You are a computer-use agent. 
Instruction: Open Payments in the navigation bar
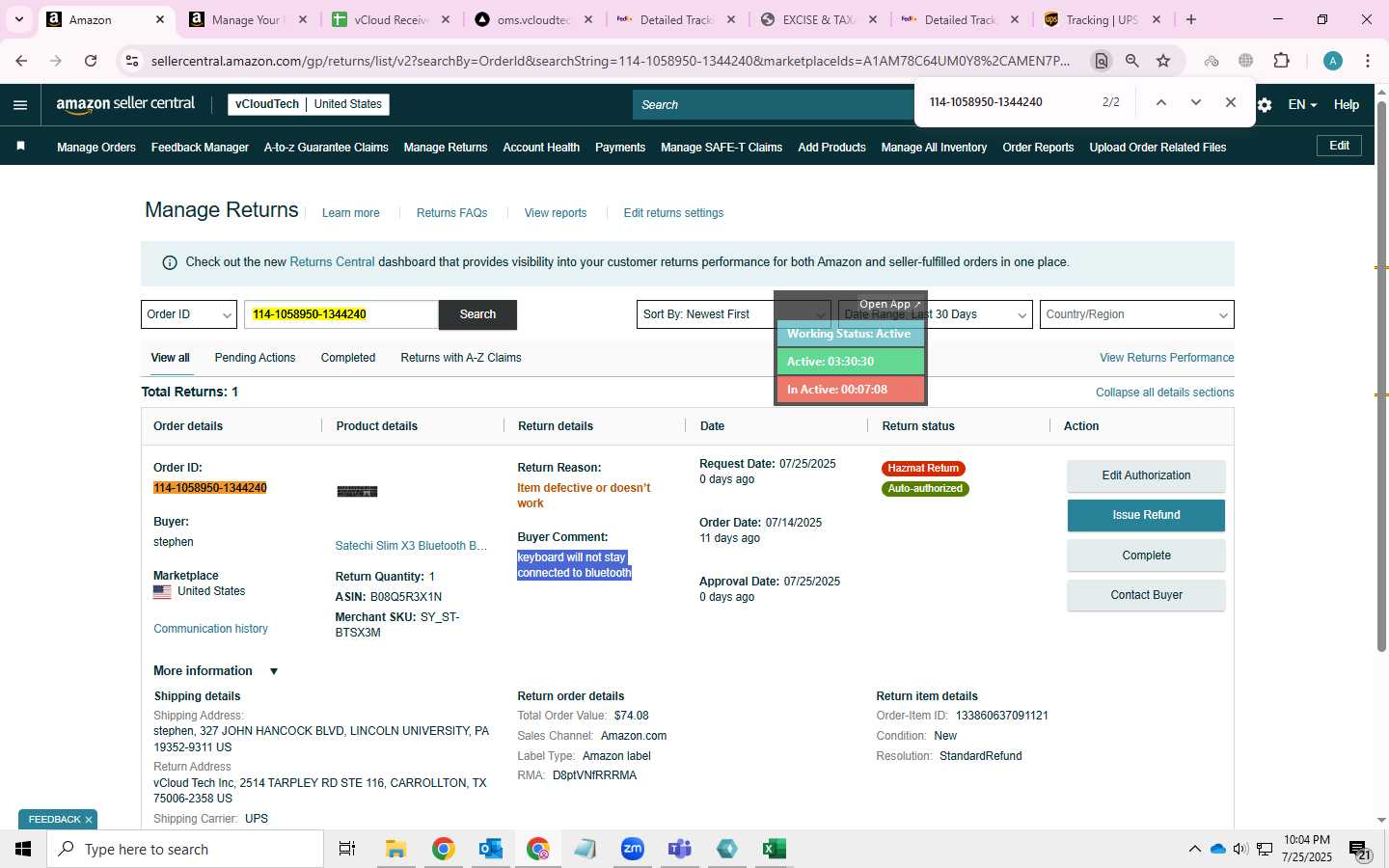tap(620, 148)
